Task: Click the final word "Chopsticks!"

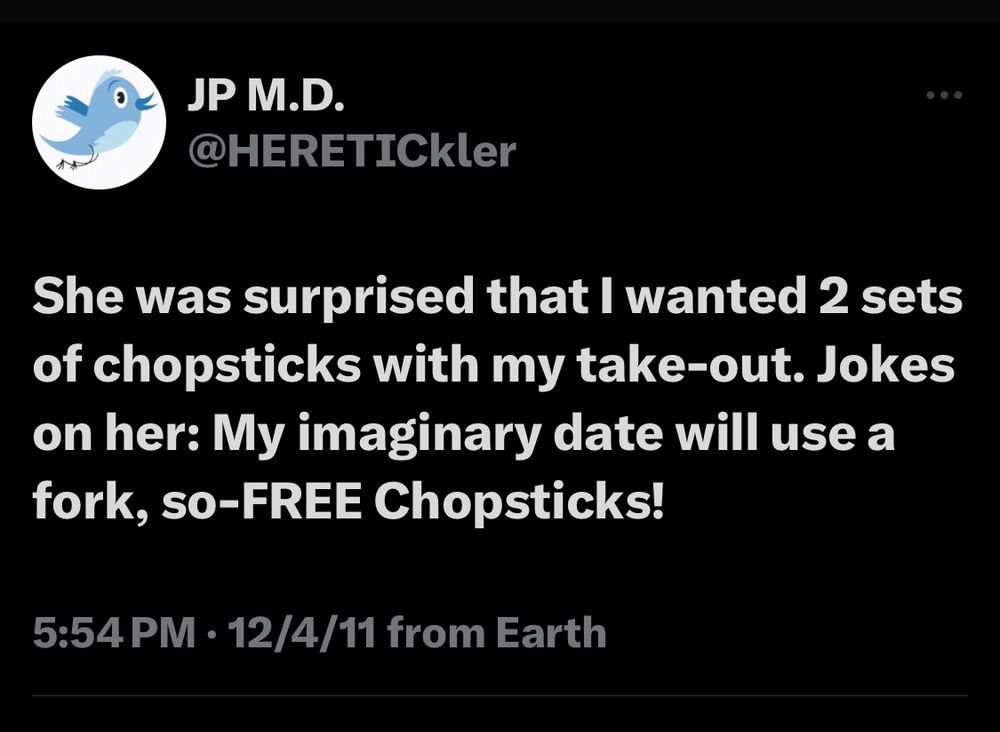Action: pos(519,505)
